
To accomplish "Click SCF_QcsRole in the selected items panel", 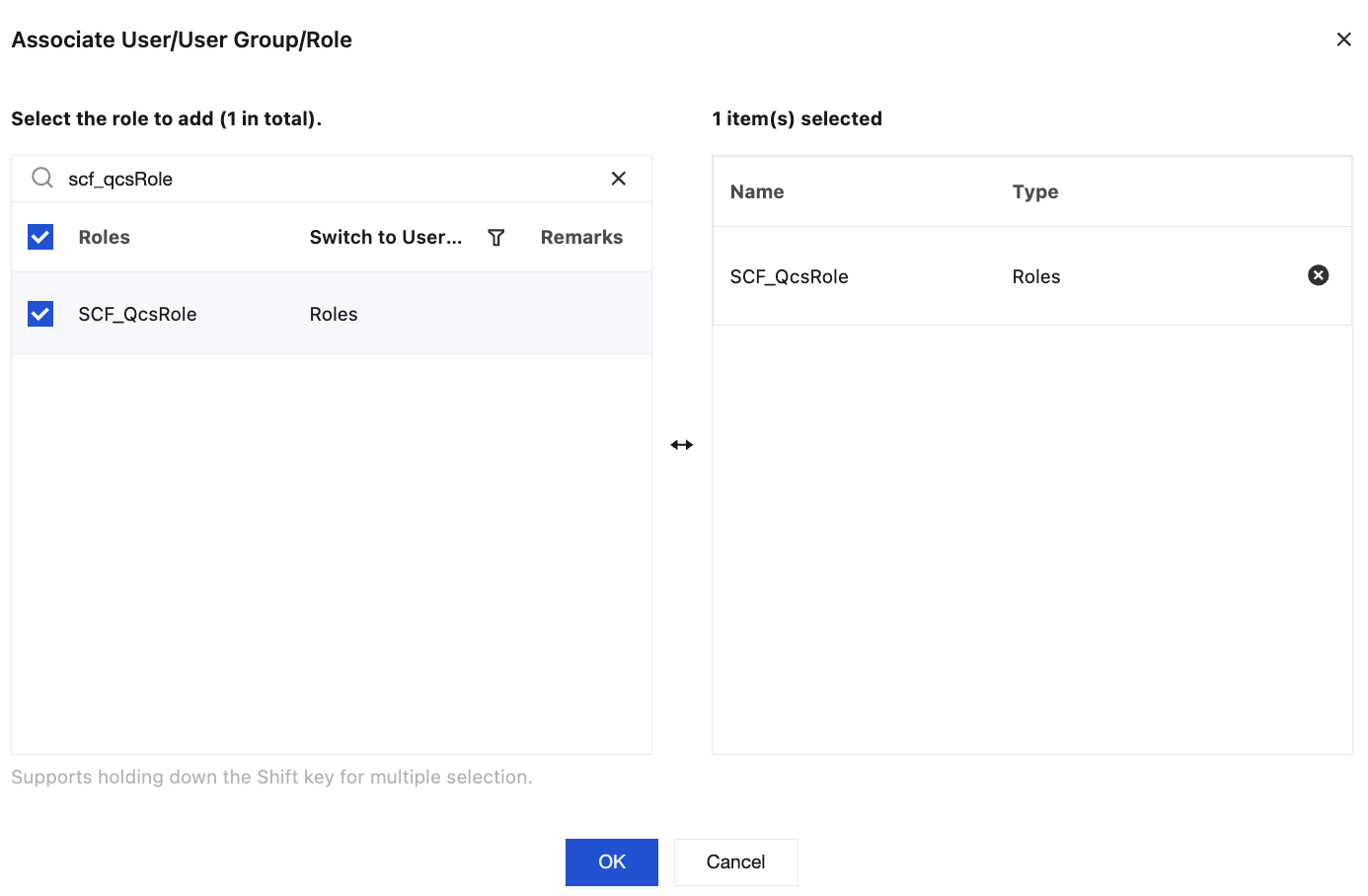I will pyautogui.click(x=789, y=277).
